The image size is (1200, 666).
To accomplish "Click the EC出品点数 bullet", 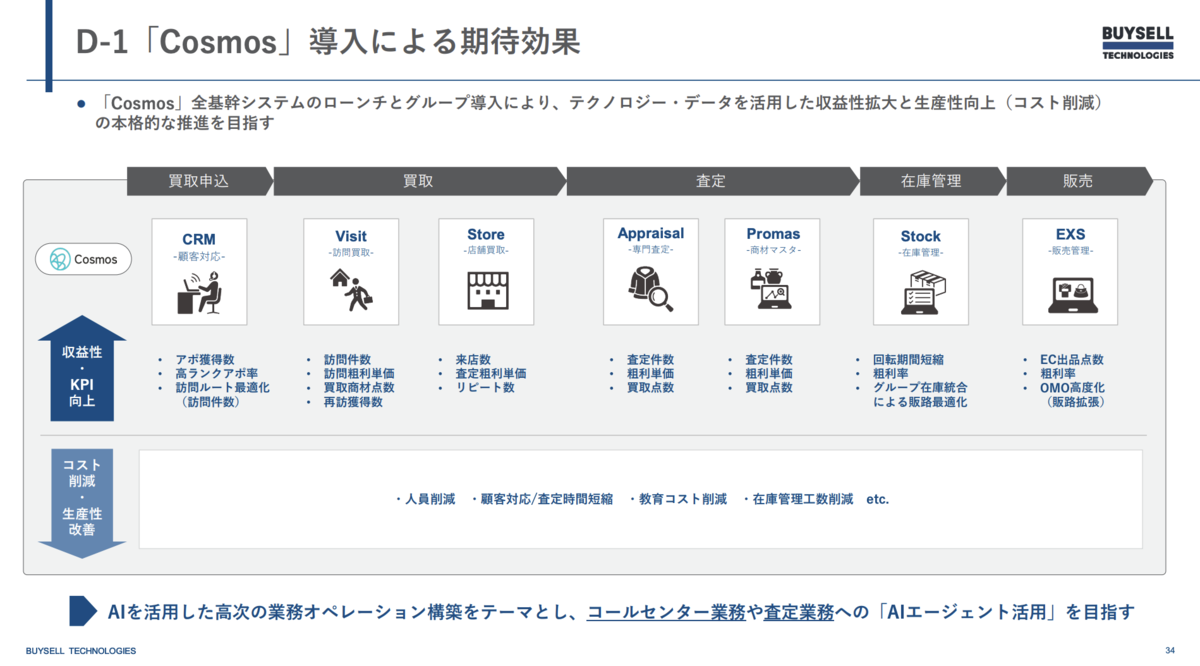I will 1074,360.
